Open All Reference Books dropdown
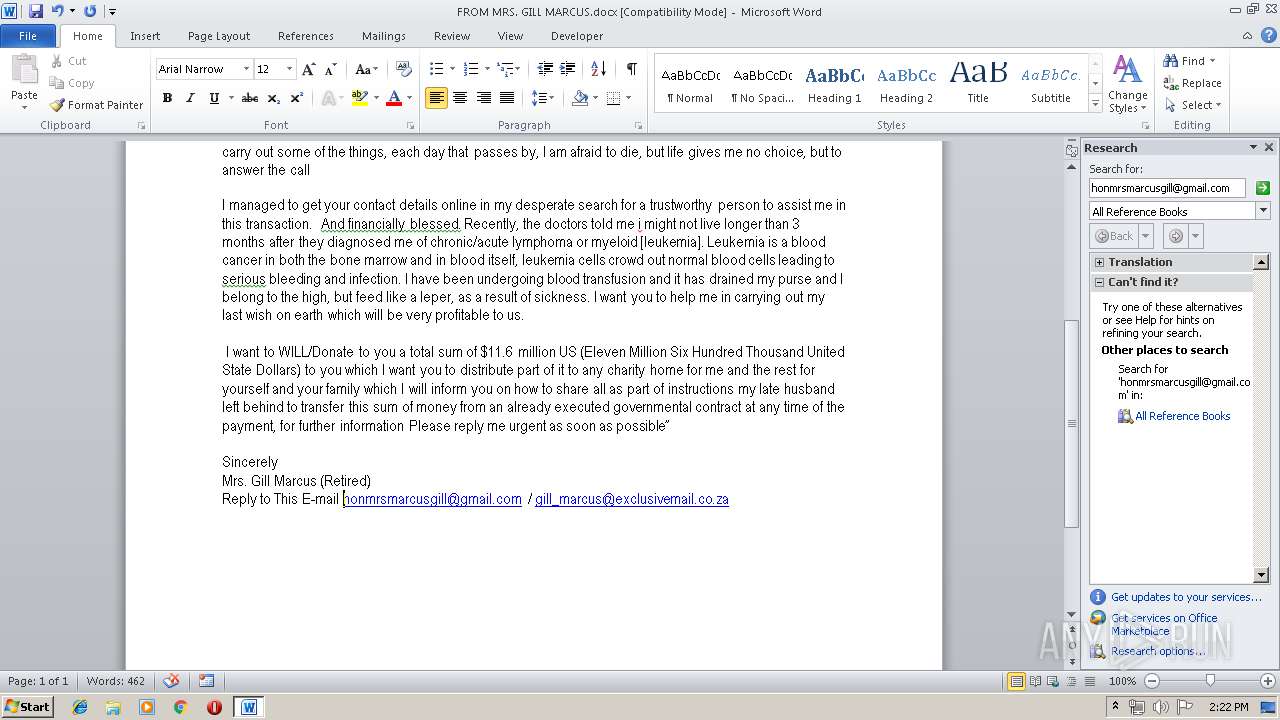1280x720 pixels. point(1262,211)
